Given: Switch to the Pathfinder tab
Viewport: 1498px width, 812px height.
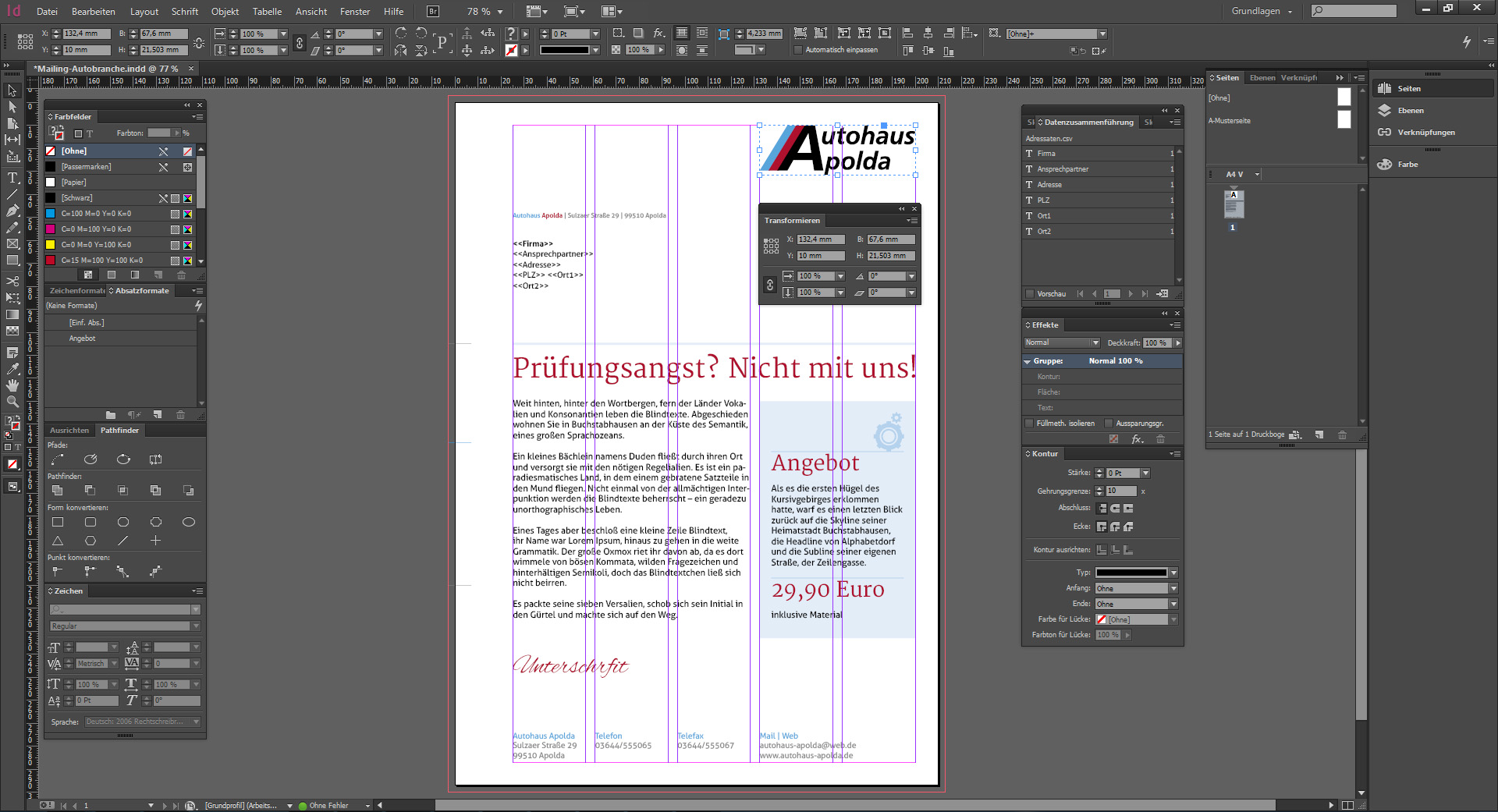Looking at the screenshot, I should [120, 430].
